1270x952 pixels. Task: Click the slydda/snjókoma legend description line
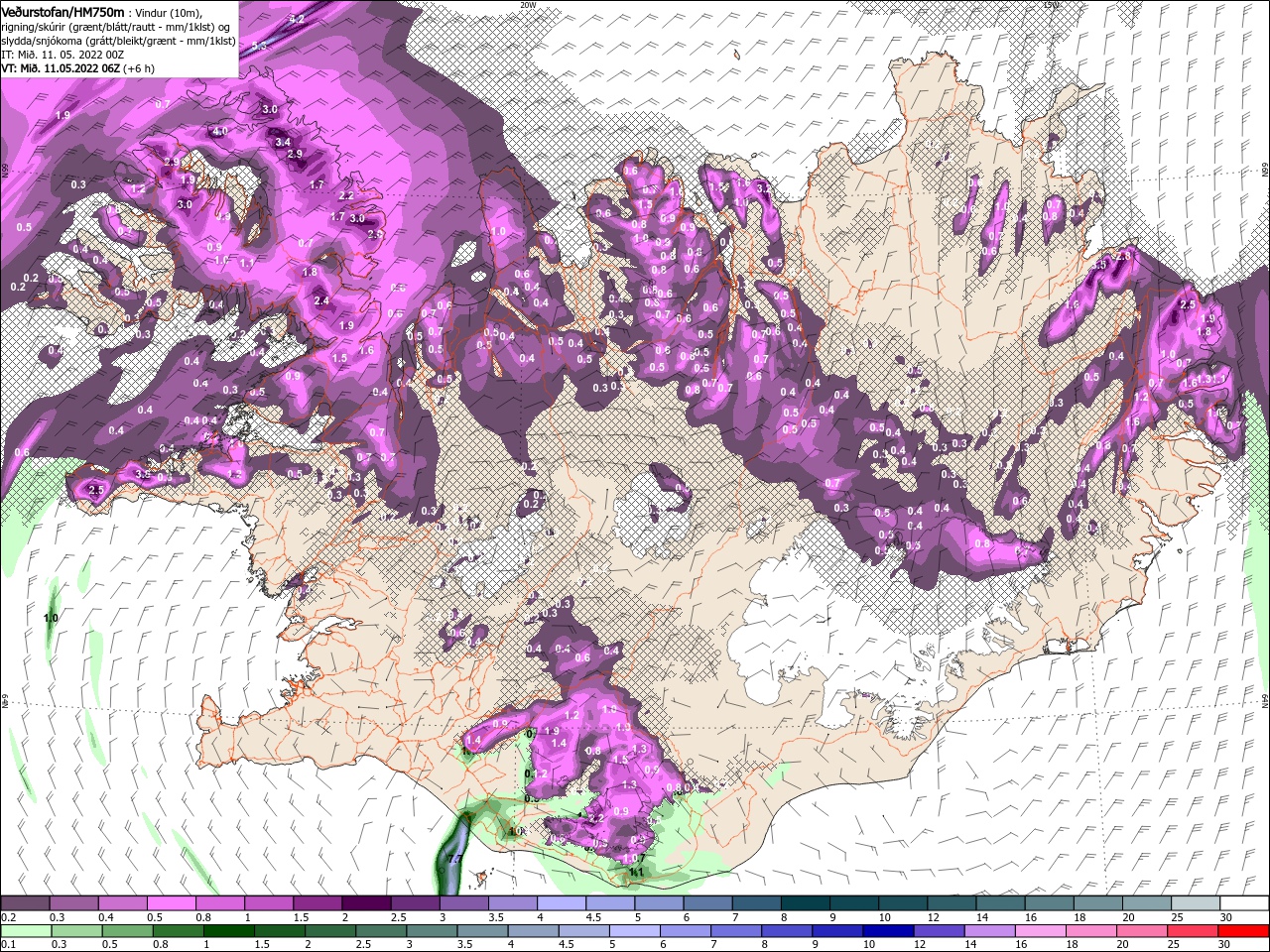point(118,41)
